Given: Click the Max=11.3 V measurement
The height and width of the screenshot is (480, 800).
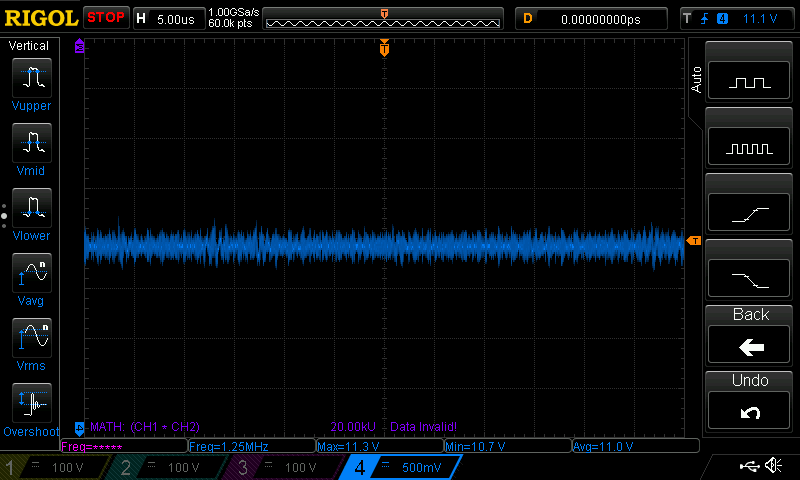Looking at the screenshot, I should click(380, 446).
